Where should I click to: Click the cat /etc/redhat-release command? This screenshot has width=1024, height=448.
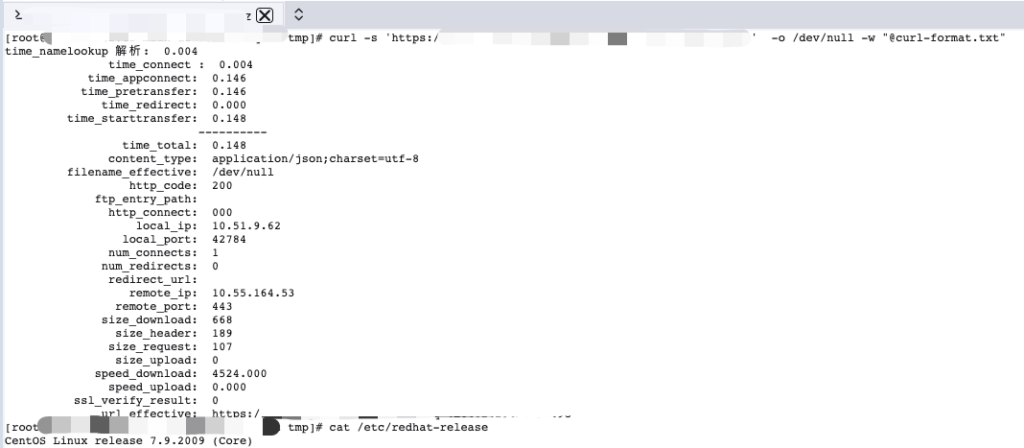[409, 427]
